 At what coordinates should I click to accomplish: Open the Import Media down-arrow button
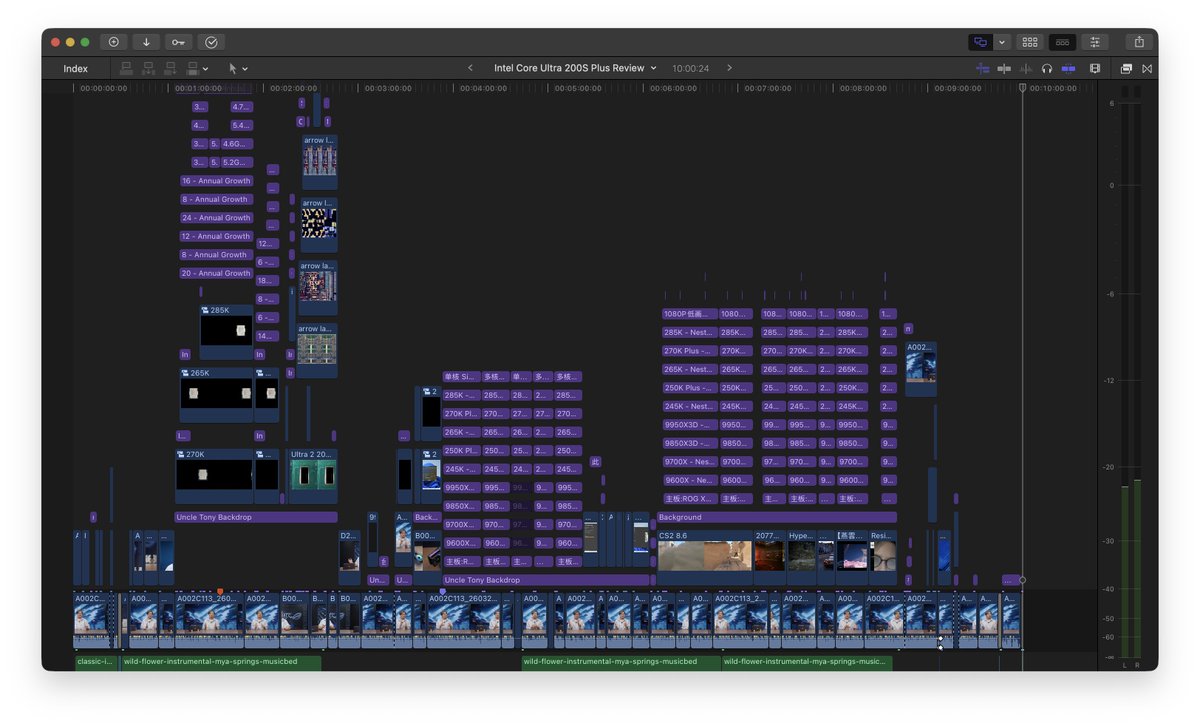click(x=146, y=42)
